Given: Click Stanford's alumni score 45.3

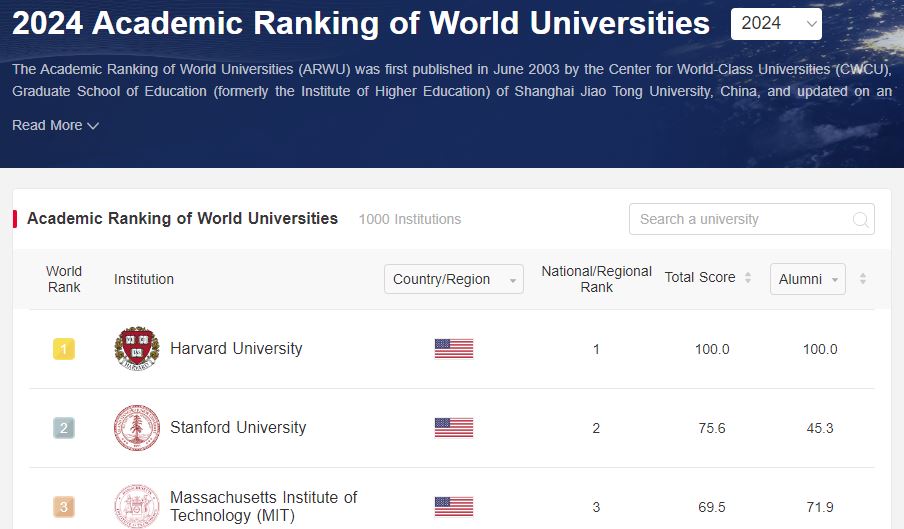Looking at the screenshot, I should (x=820, y=428).
